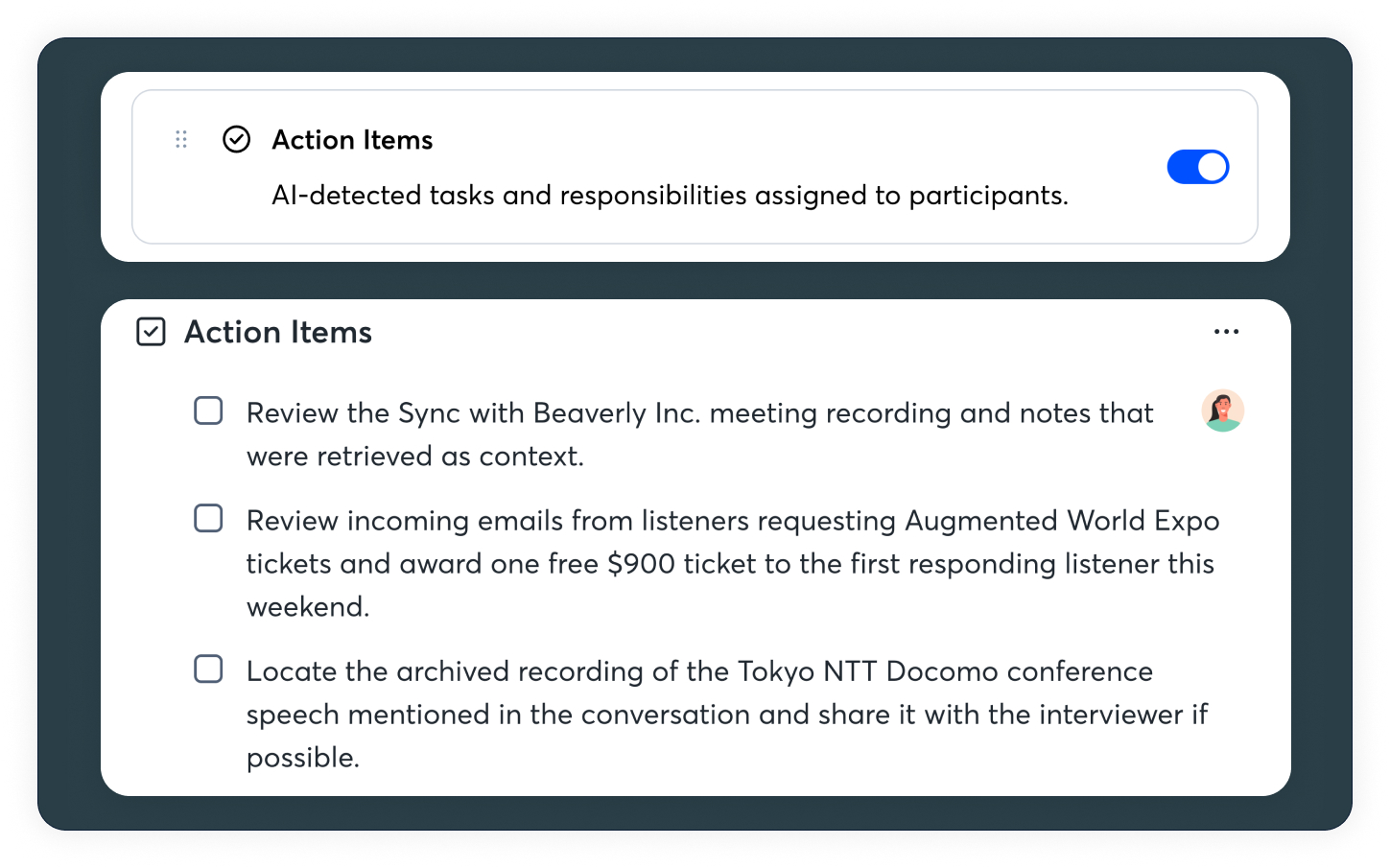Click the '$900' amount in the ticket task

click(641, 564)
